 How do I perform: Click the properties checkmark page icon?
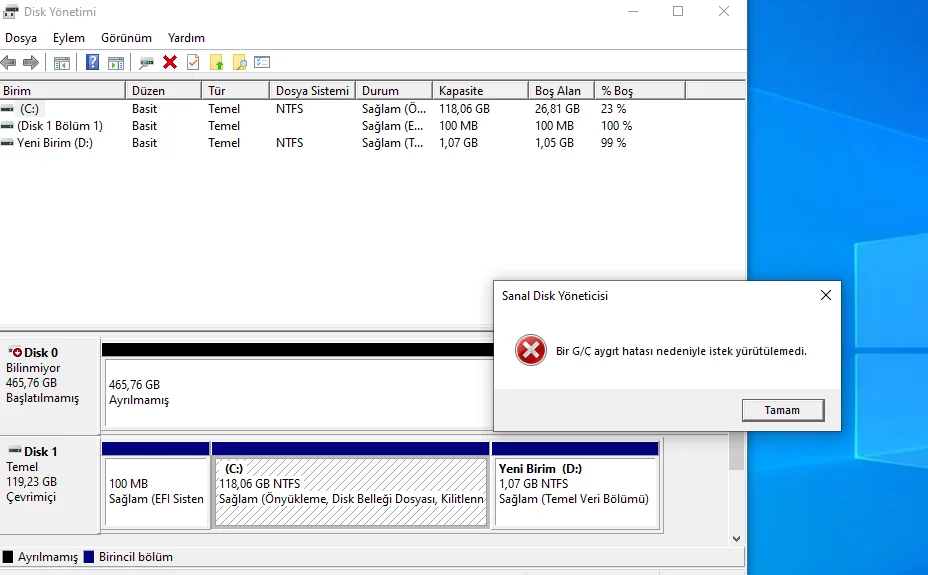(x=193, y=62)
